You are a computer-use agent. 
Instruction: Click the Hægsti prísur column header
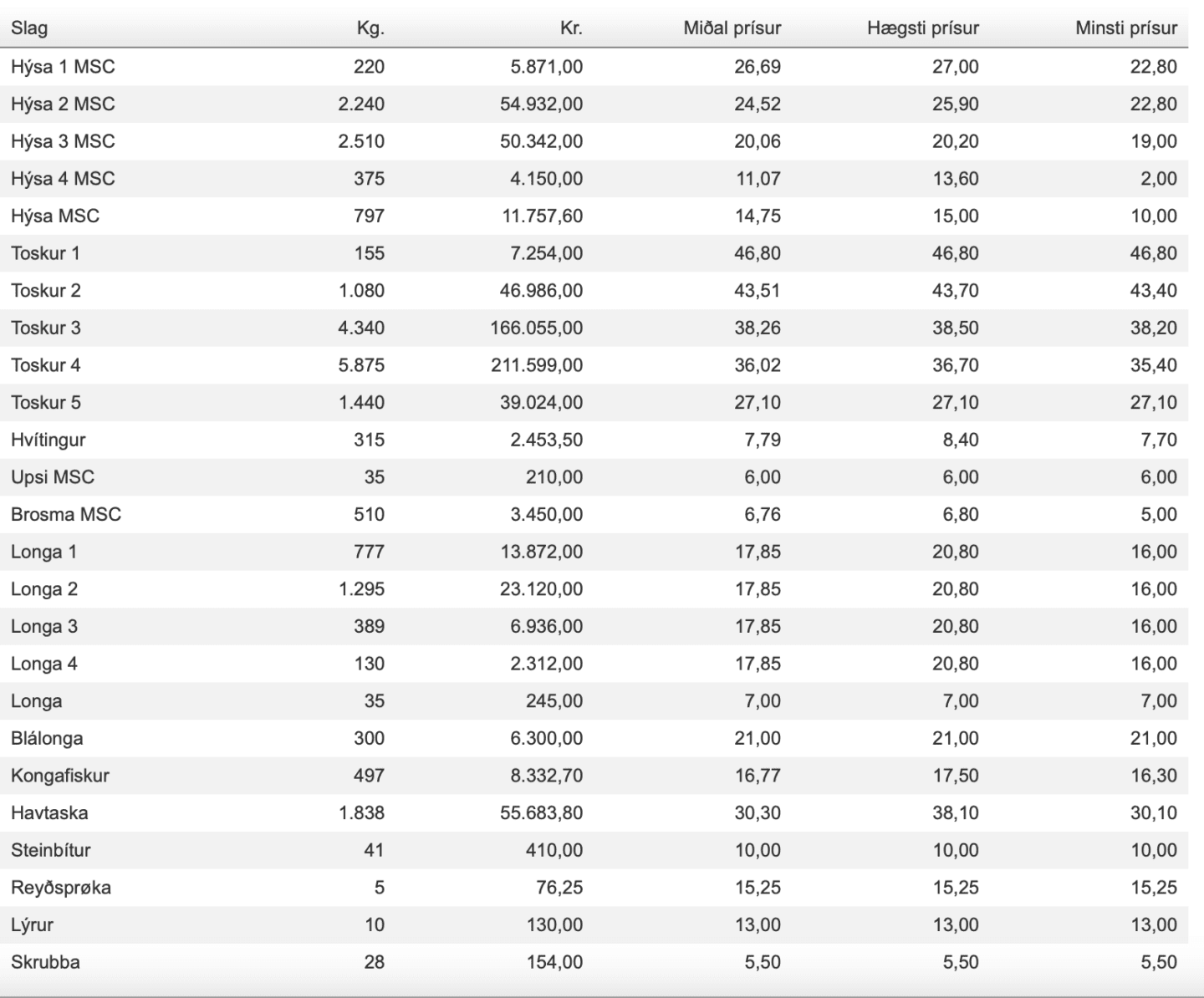pyautogui.click(x=922, y=28)
